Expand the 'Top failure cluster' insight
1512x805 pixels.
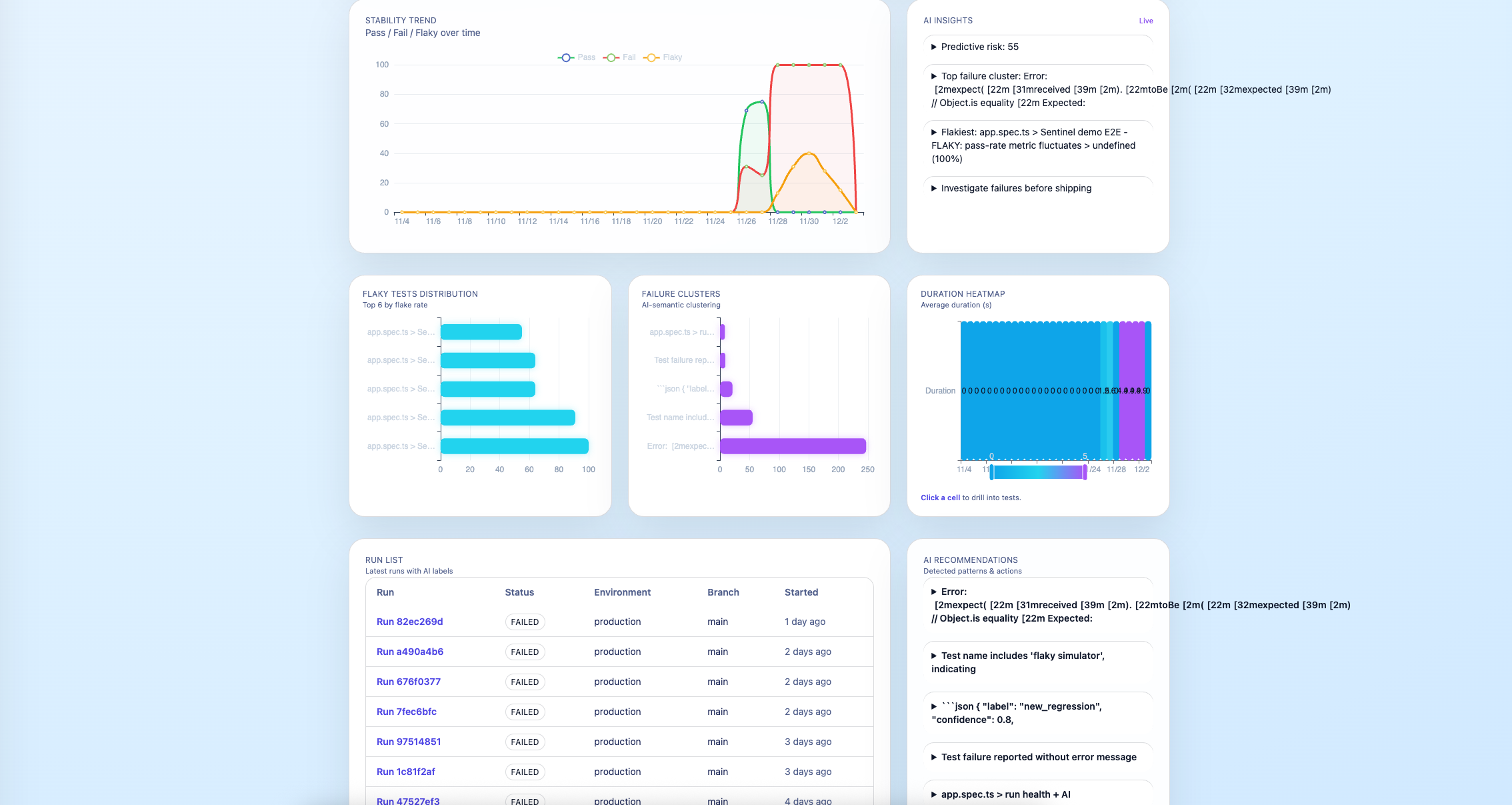(935, 76)
